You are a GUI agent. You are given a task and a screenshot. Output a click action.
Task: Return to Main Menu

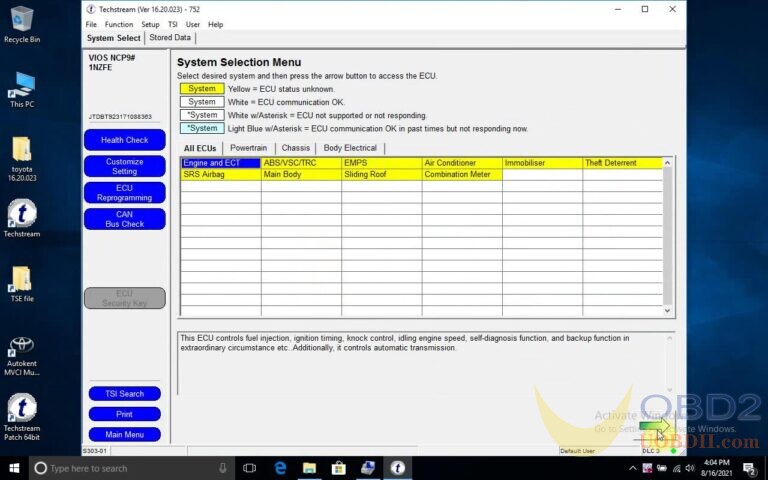[x=124, y=434]
